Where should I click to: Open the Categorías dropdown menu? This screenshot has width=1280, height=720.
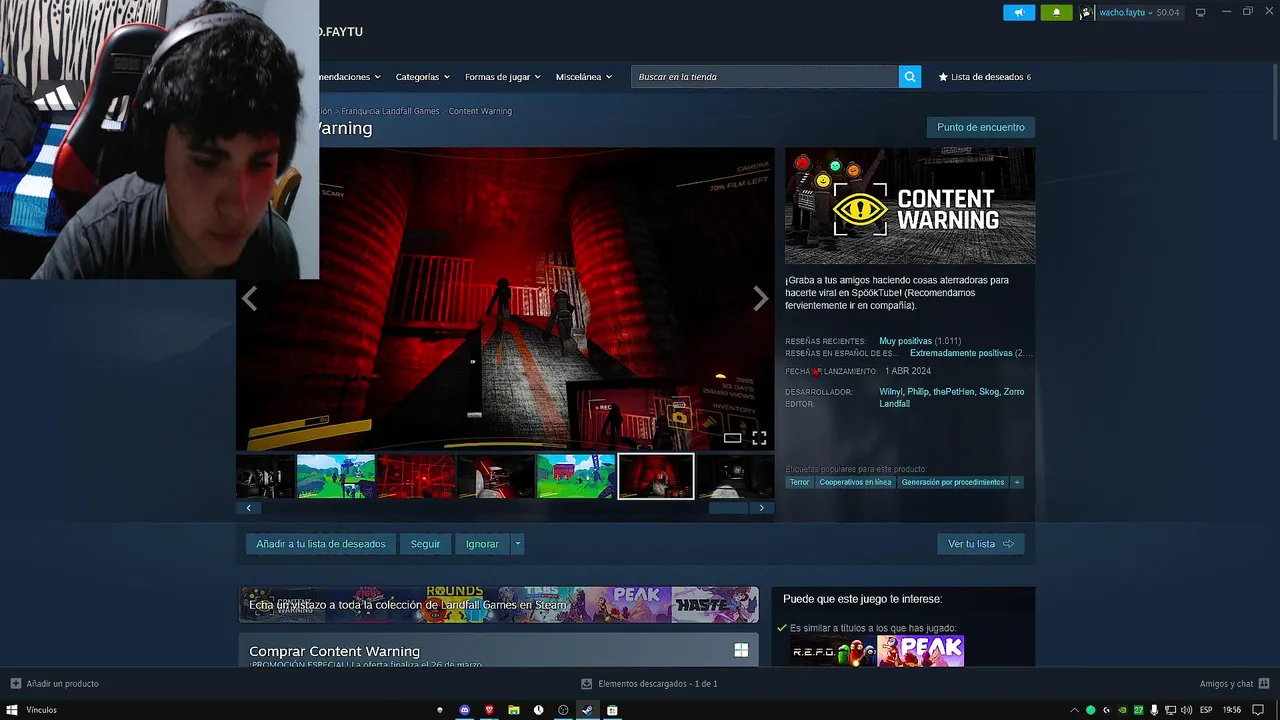coord(422,77)
